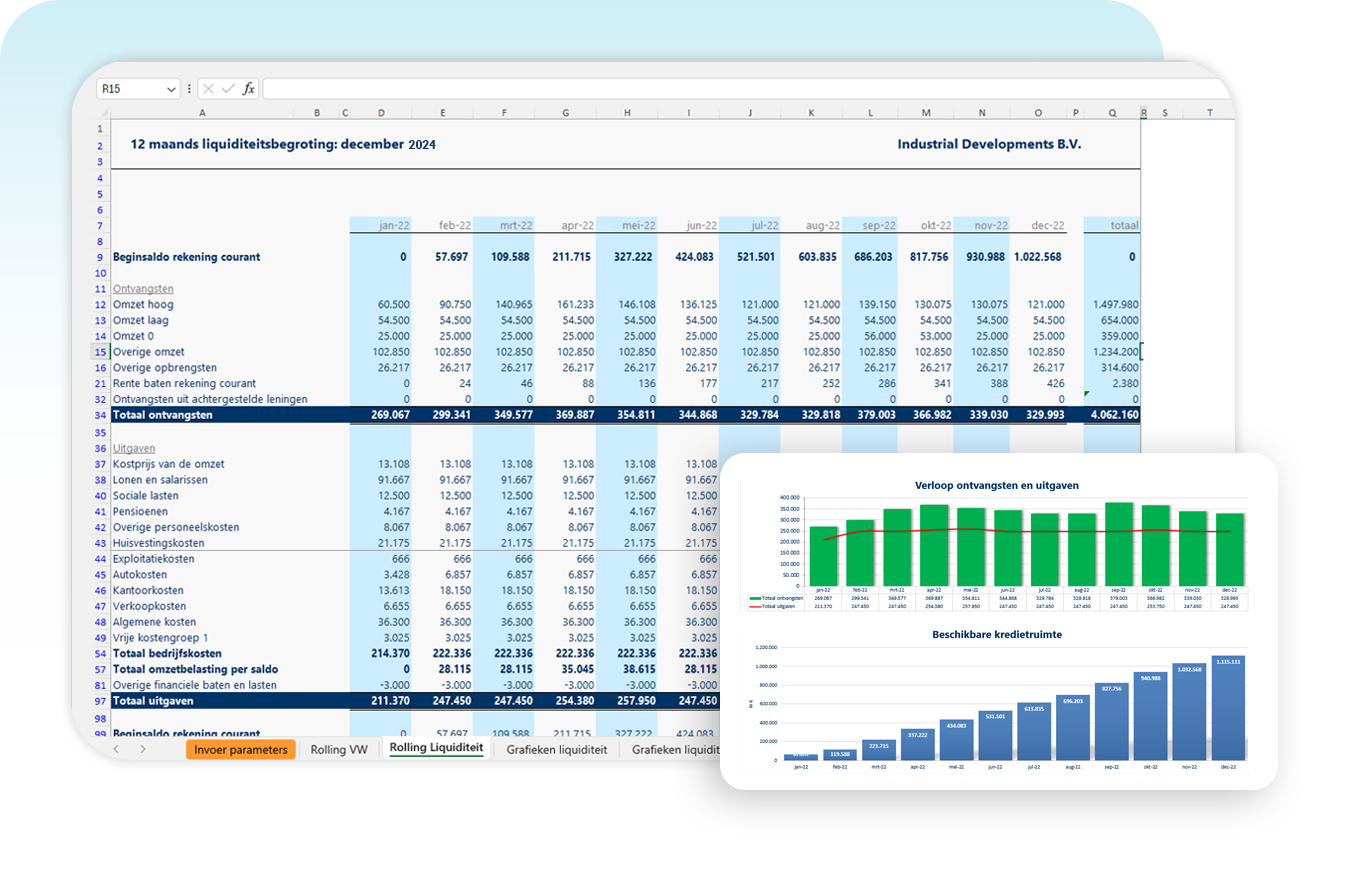
Task: Switch to the Invoer parameters sheet tab
Action: 241,749
